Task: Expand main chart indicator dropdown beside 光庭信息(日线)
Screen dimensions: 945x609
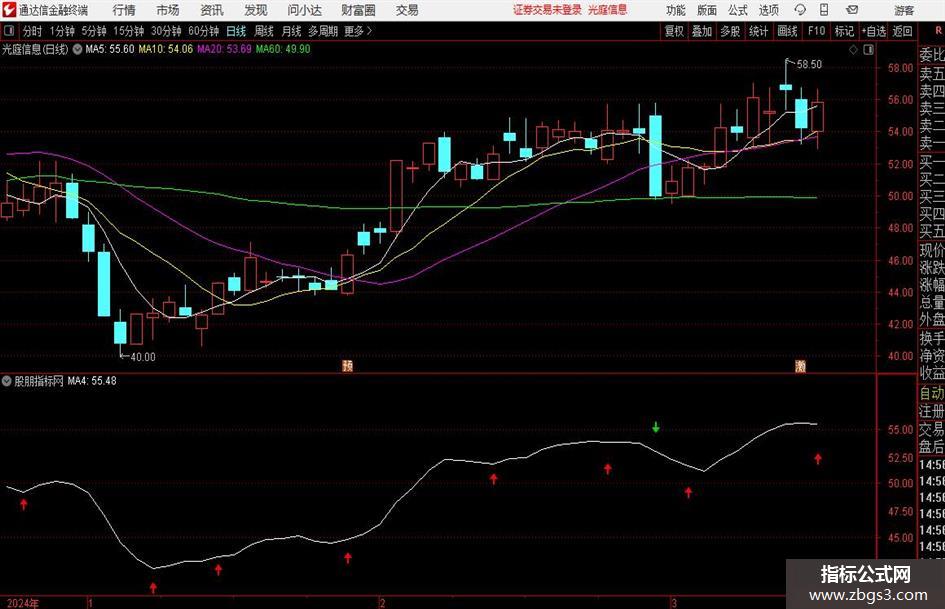Action: (77, 49)
